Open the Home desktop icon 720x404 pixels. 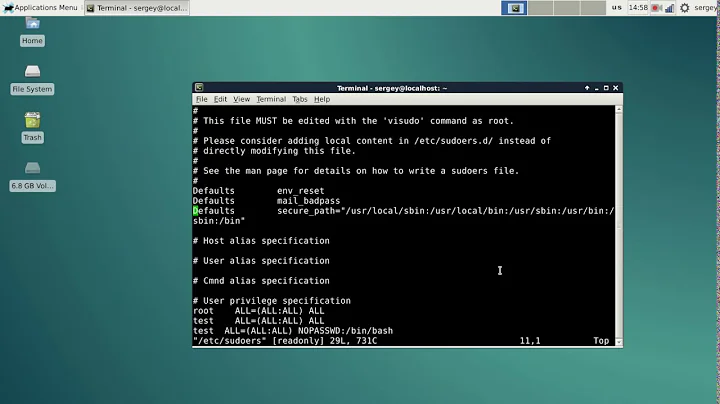pyautogui.click(x=32, y=31)
